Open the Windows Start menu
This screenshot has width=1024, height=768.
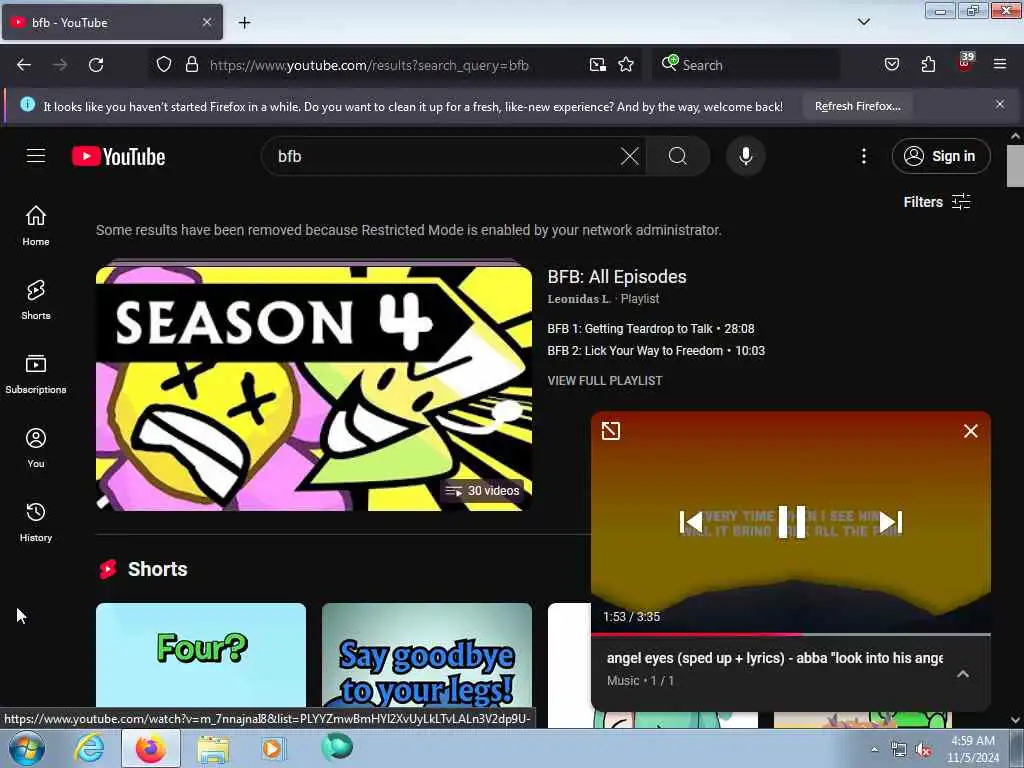(25, 748)
